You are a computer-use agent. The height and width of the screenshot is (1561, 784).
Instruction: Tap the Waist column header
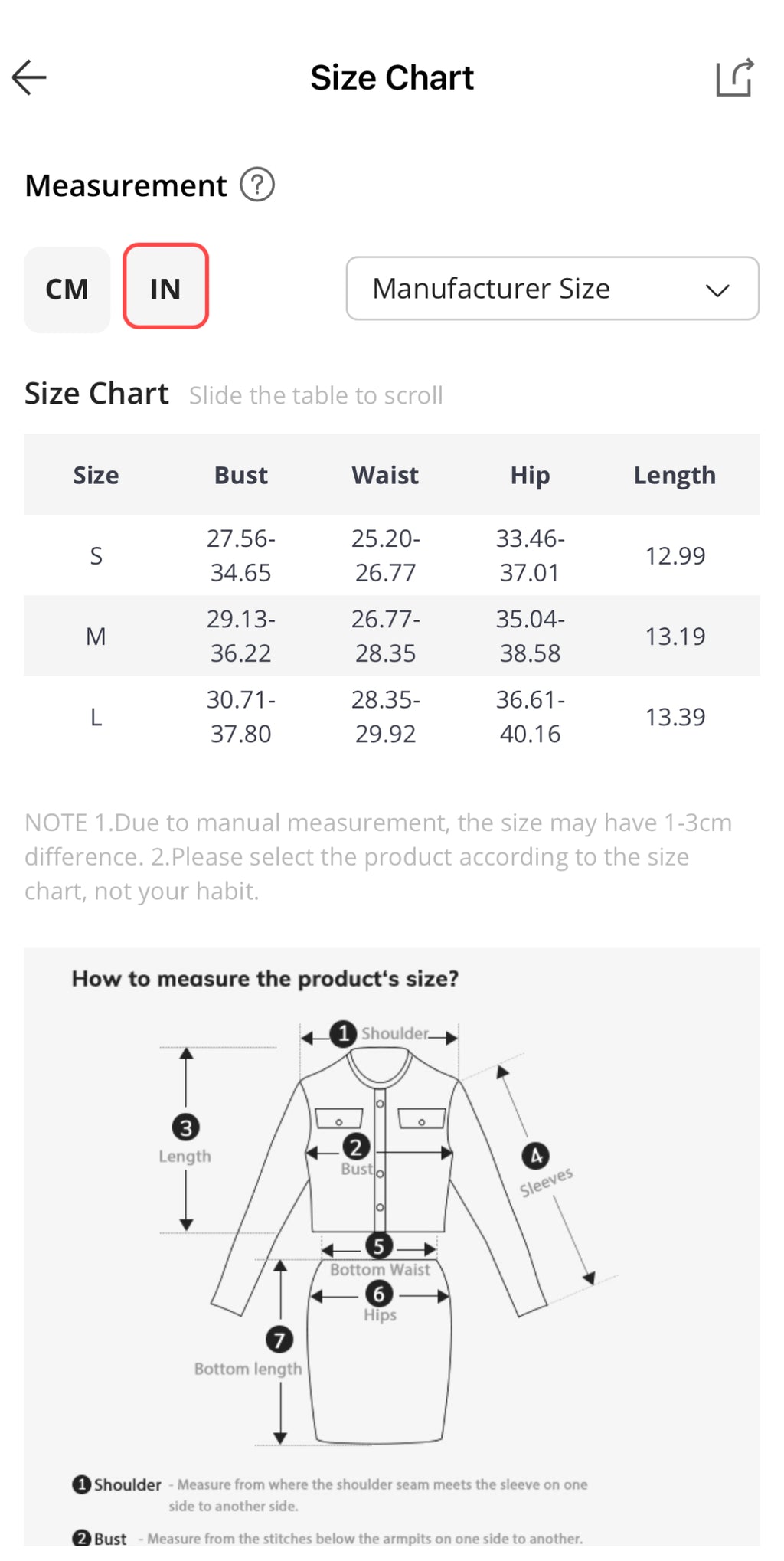coord(385,475)
